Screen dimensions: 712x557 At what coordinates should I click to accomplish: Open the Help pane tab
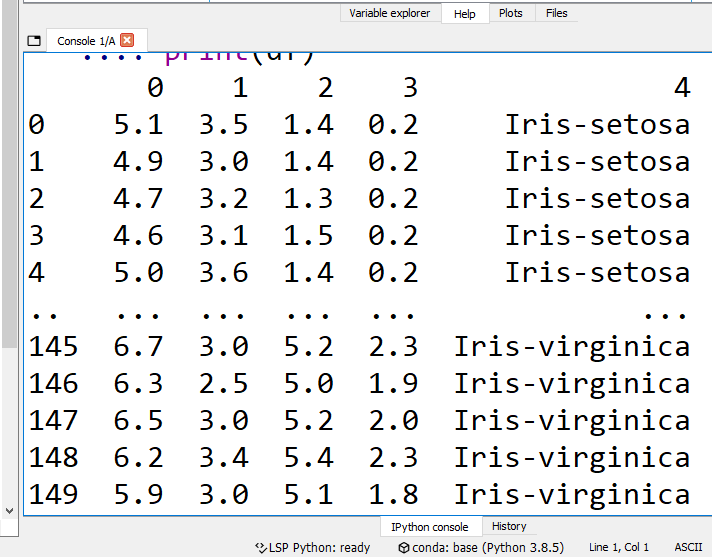[x=464, y=13]
